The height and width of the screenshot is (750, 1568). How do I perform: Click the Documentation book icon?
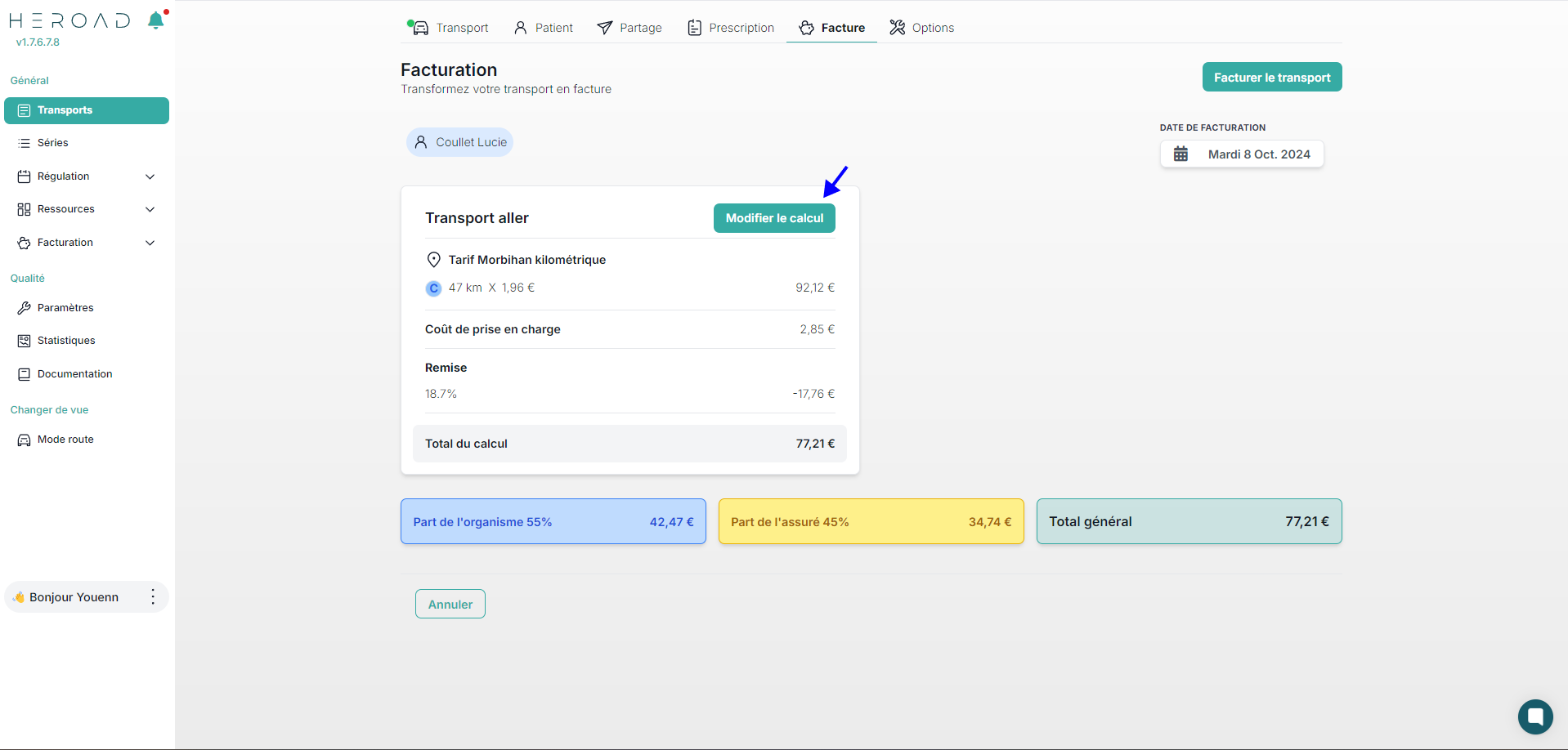click(25, 374)
